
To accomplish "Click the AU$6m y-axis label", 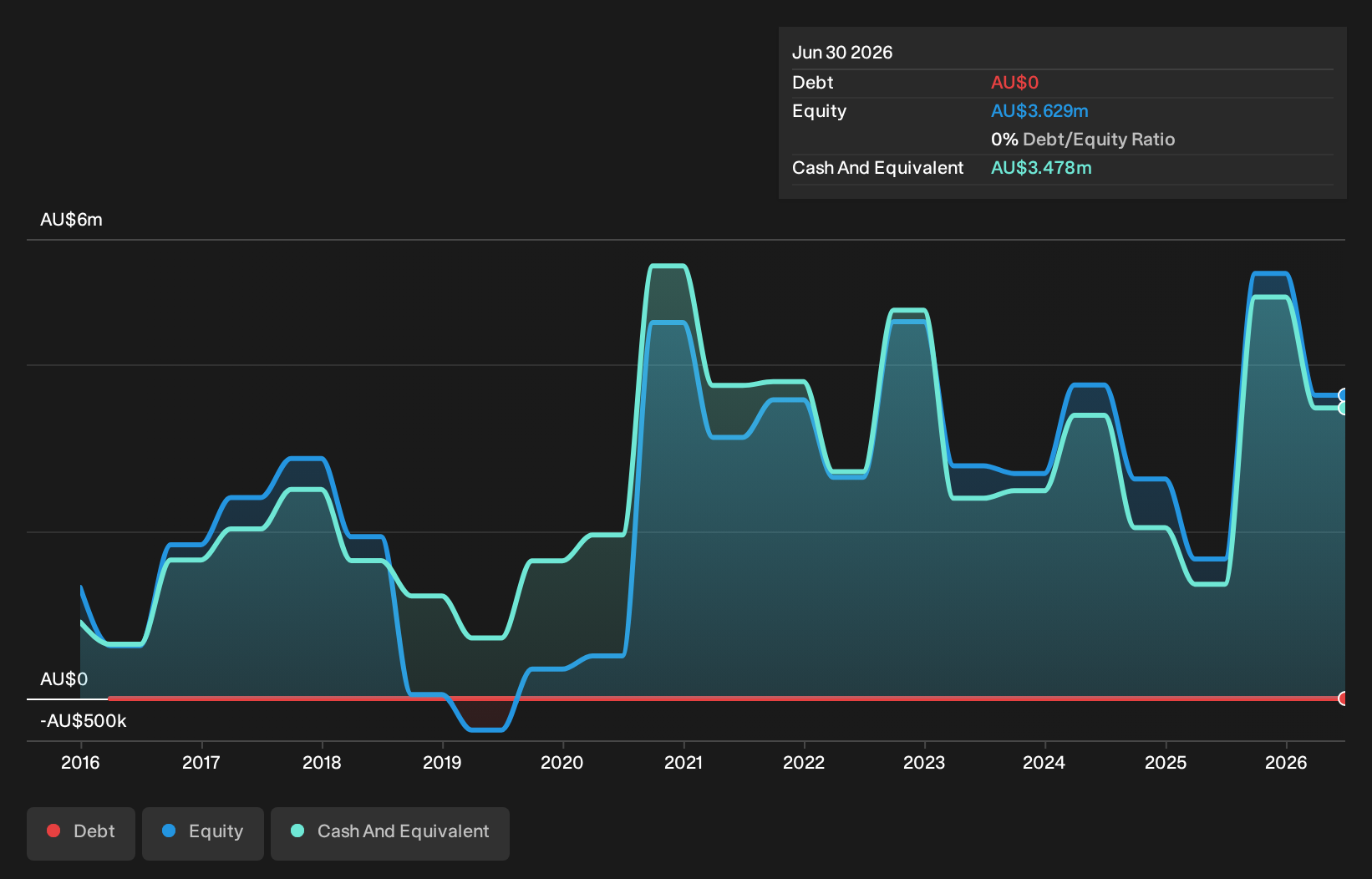I will pos(71,220).
